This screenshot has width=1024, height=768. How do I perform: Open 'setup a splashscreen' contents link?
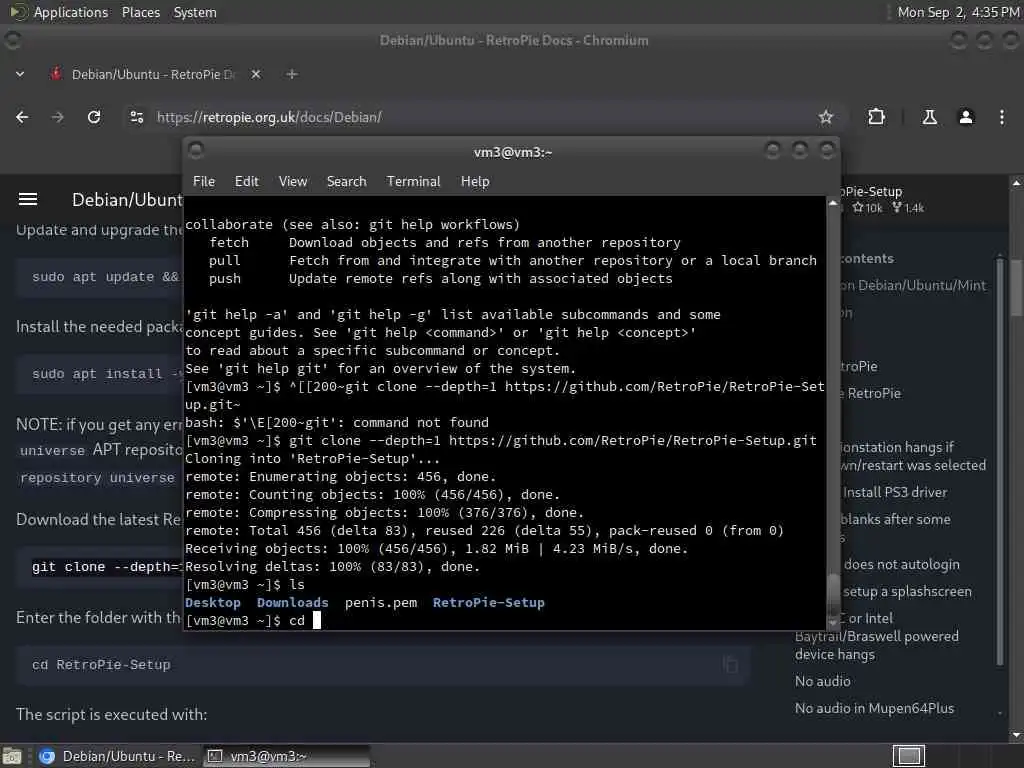coord(907,591)
